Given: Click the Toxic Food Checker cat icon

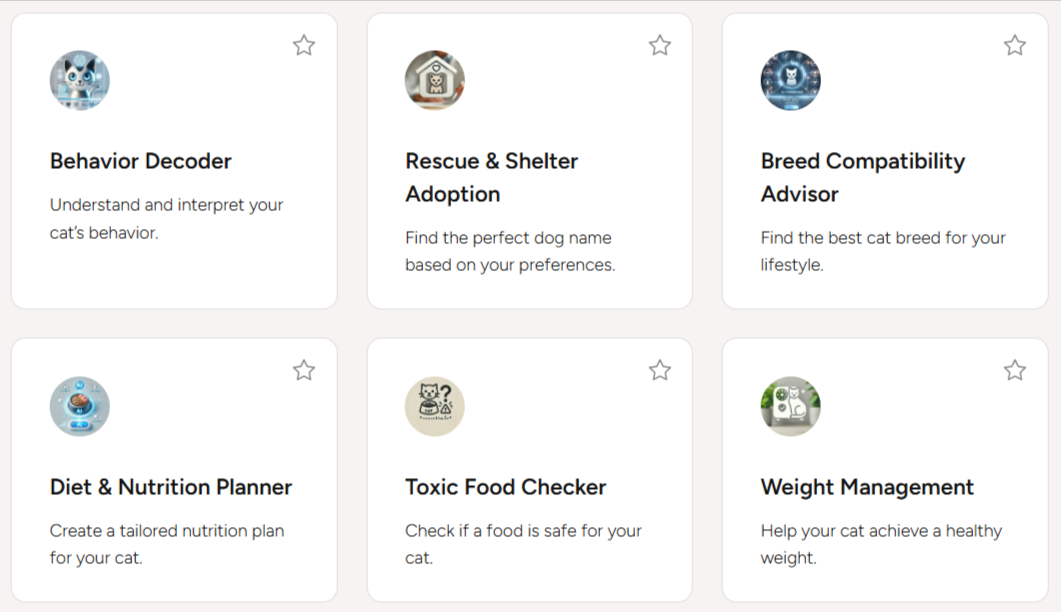Looking at the screenshot, I should [x=435, y=406].
